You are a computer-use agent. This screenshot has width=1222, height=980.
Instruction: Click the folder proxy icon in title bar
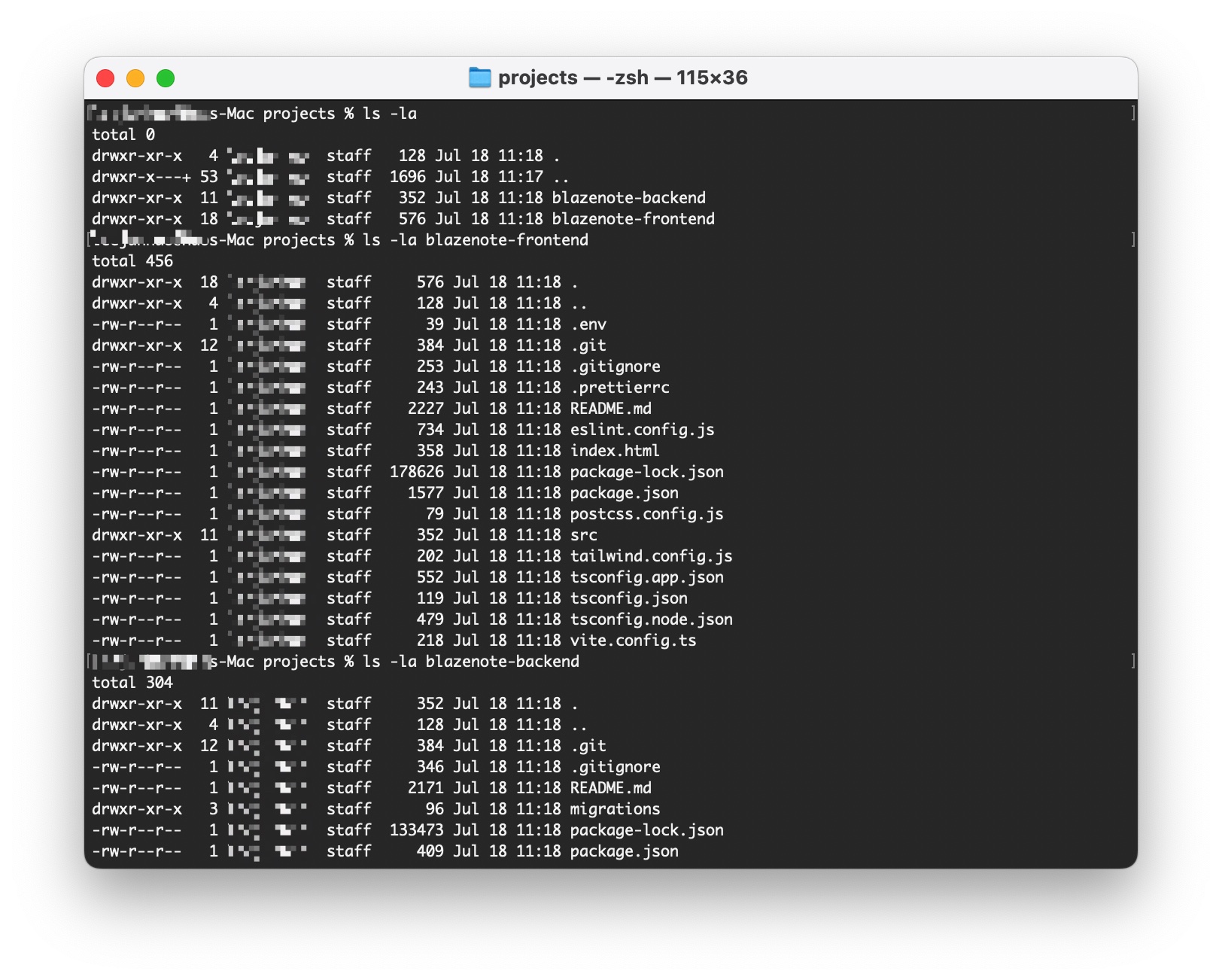[x=479, y=78]
